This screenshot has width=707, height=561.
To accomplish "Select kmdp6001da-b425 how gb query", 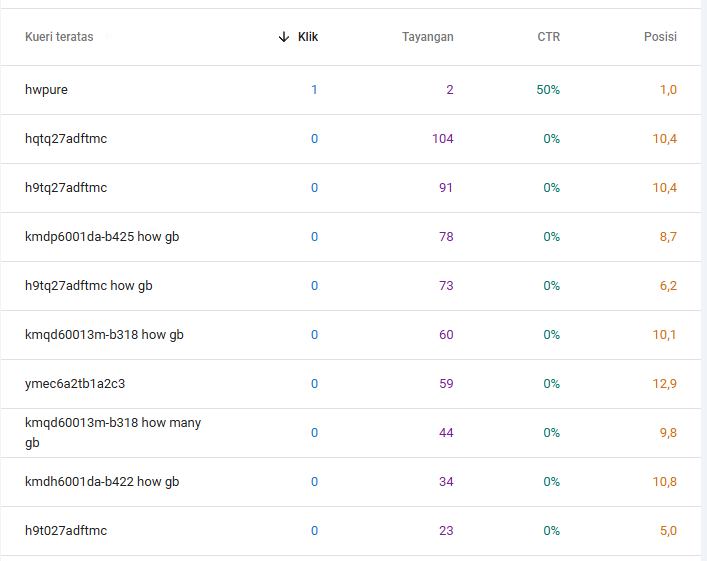I will click(102, 237).
